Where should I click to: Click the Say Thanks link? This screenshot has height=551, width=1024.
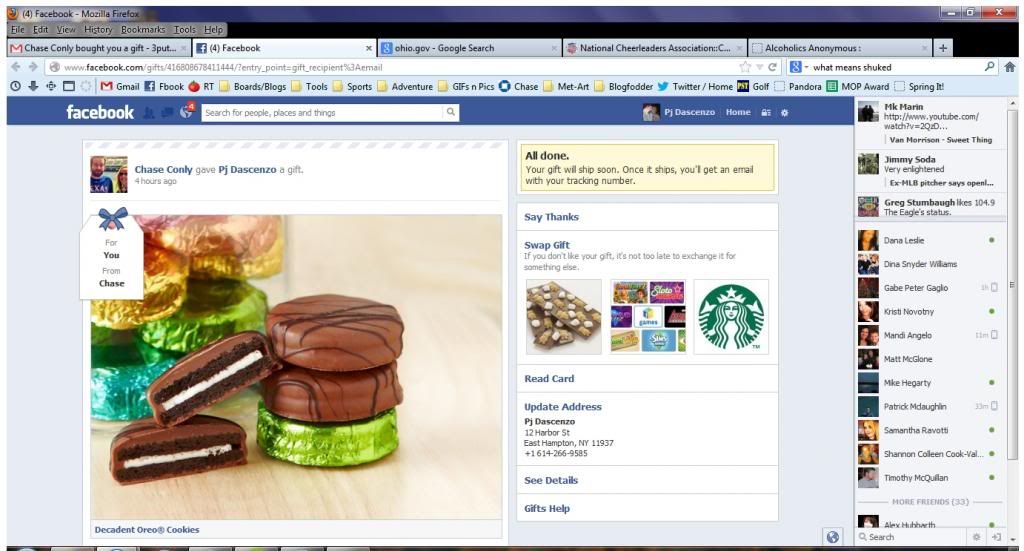551,217
